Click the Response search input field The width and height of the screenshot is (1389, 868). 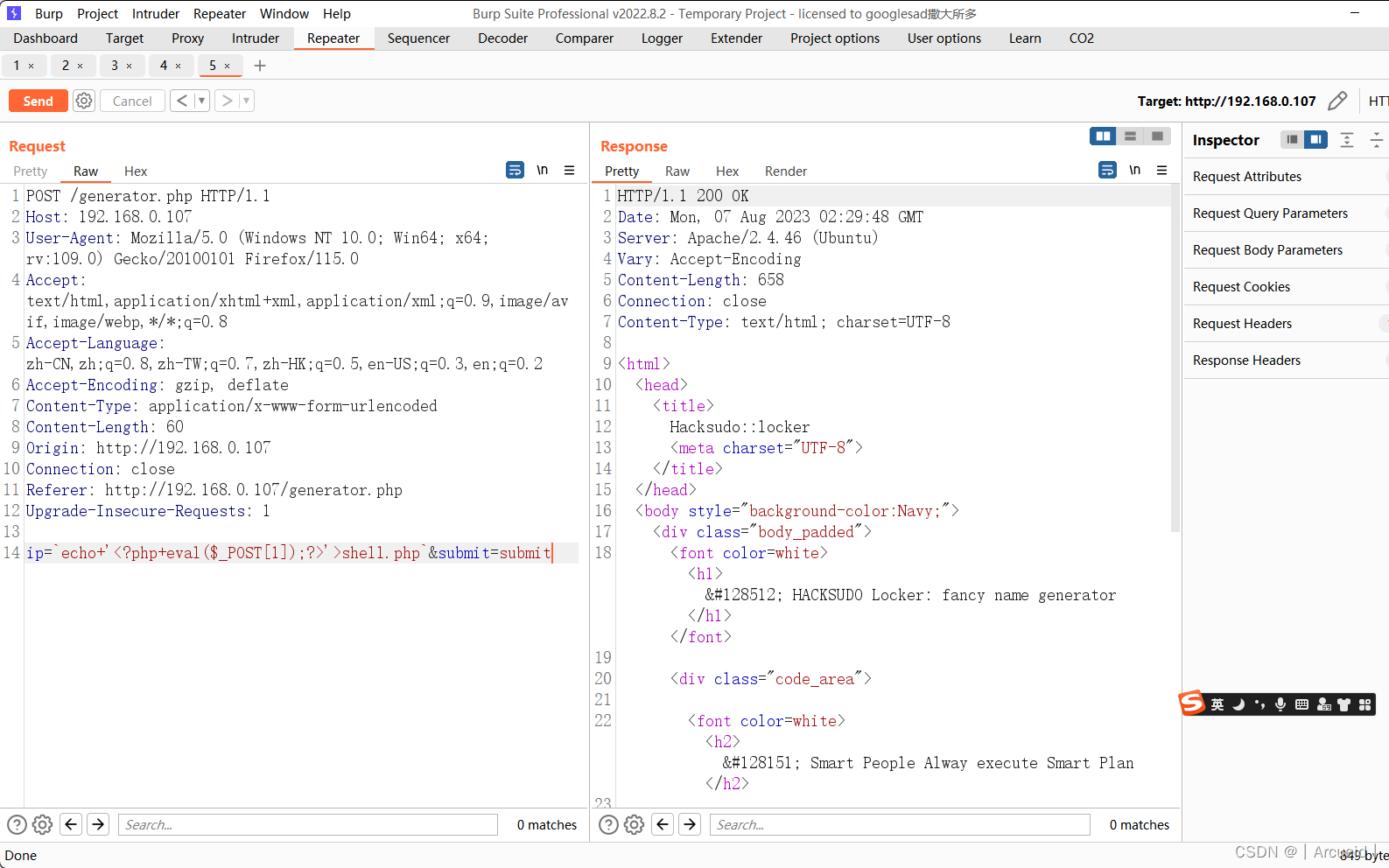[x=900, y=824]
